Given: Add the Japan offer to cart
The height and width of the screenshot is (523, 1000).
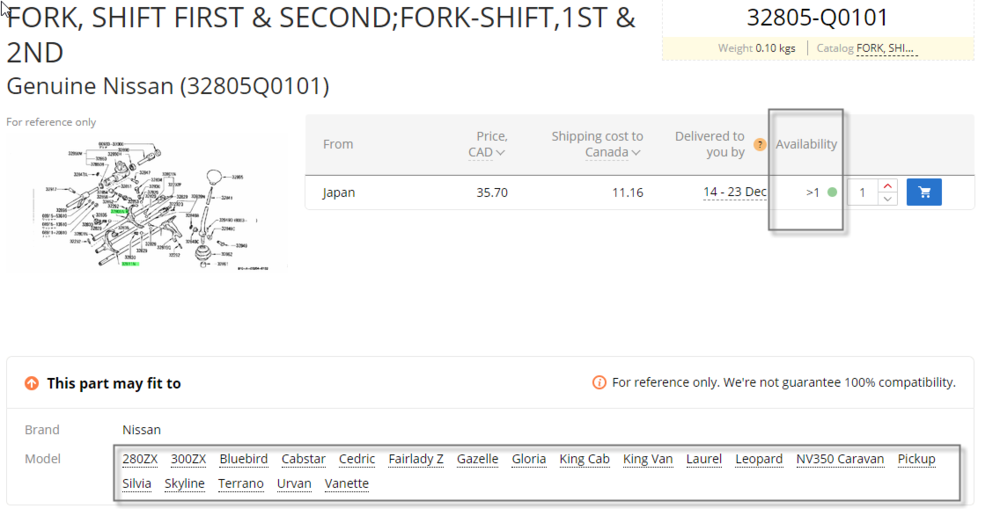Looking at the screenshot, I should (x=923, y=192).
